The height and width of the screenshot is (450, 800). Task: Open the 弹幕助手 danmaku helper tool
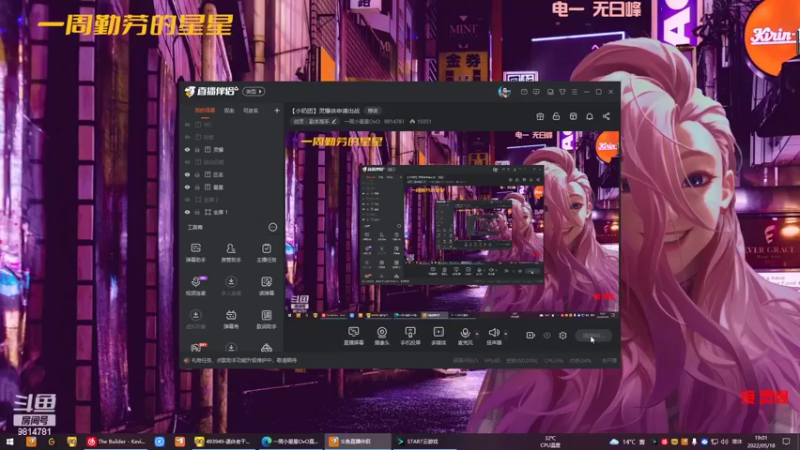coord(195,253)
